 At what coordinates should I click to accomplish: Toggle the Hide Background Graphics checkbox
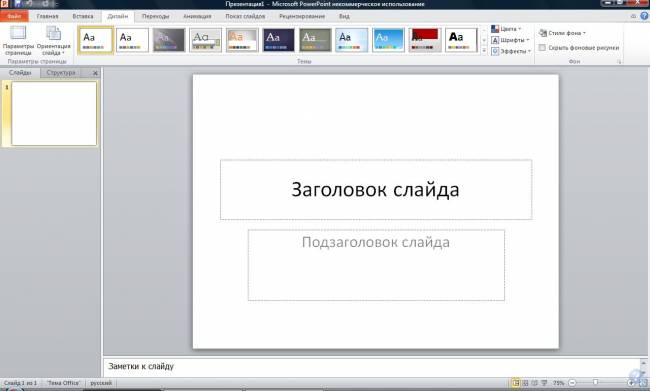coord(542,48)
